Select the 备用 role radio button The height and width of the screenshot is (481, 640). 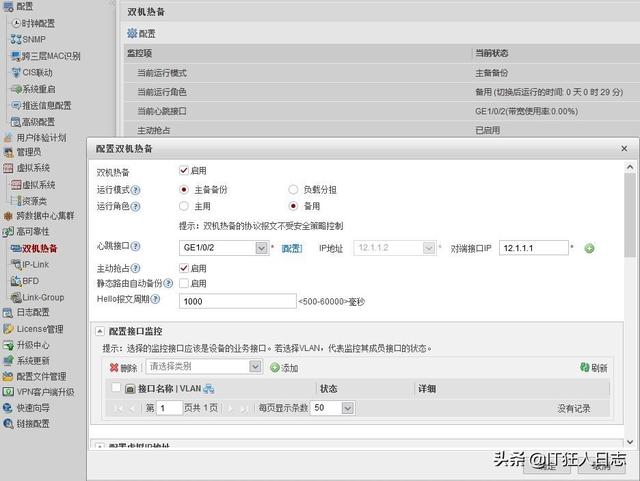(293, 206)
